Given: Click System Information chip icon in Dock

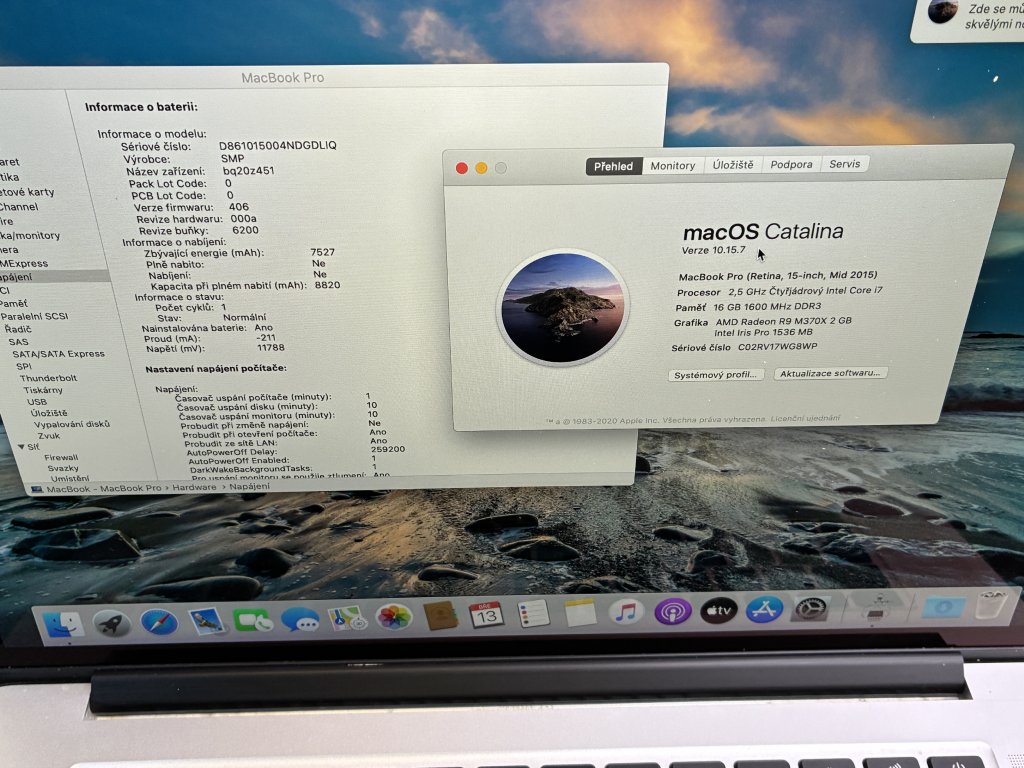Looking at the screenshot, I should pyautogui.click(x=877, y=607).
